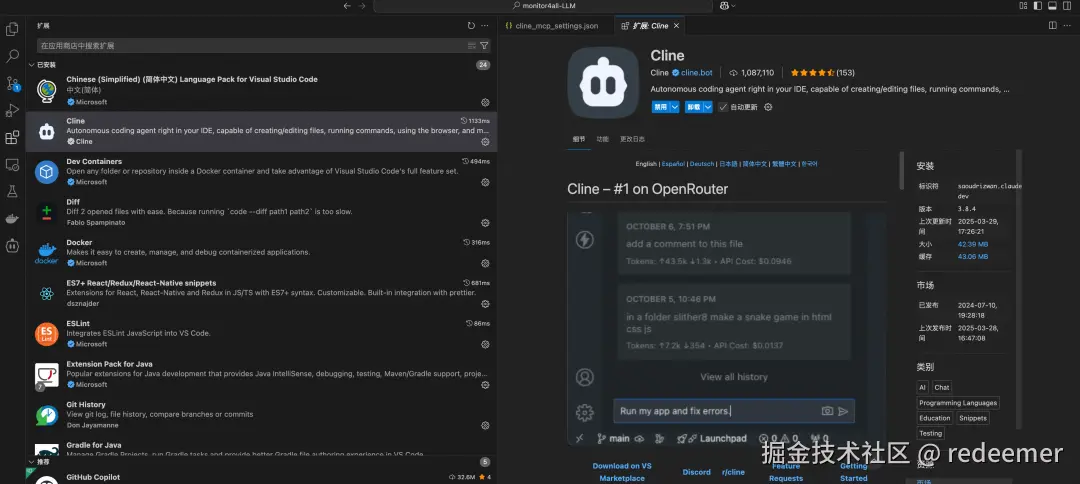Select the Snippets category tag
Image resolution: width=1080 pixels, height=484 pixels.
[973, 418]
